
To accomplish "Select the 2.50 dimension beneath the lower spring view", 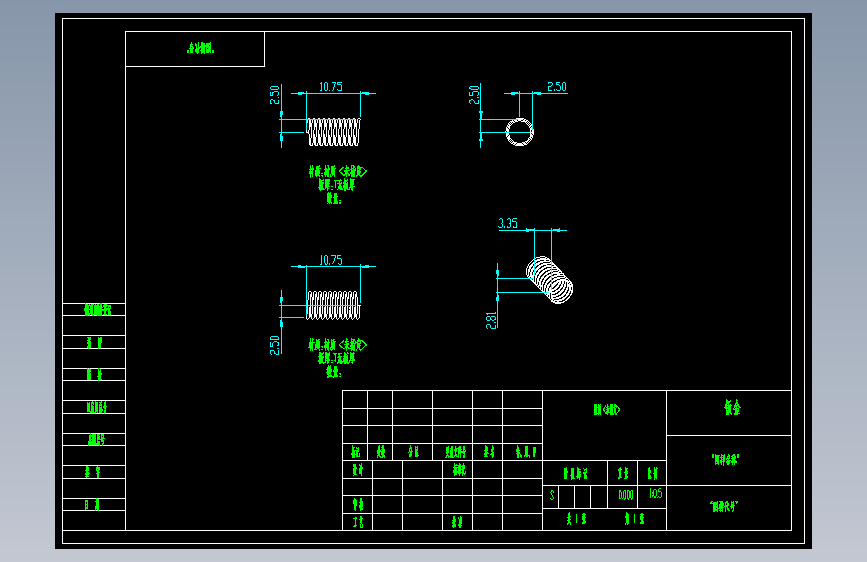I will pos(275,345).
